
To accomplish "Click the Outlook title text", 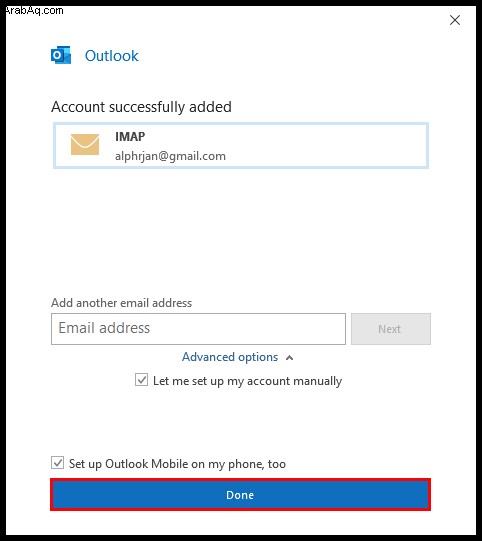I will [x=112, y=56].
